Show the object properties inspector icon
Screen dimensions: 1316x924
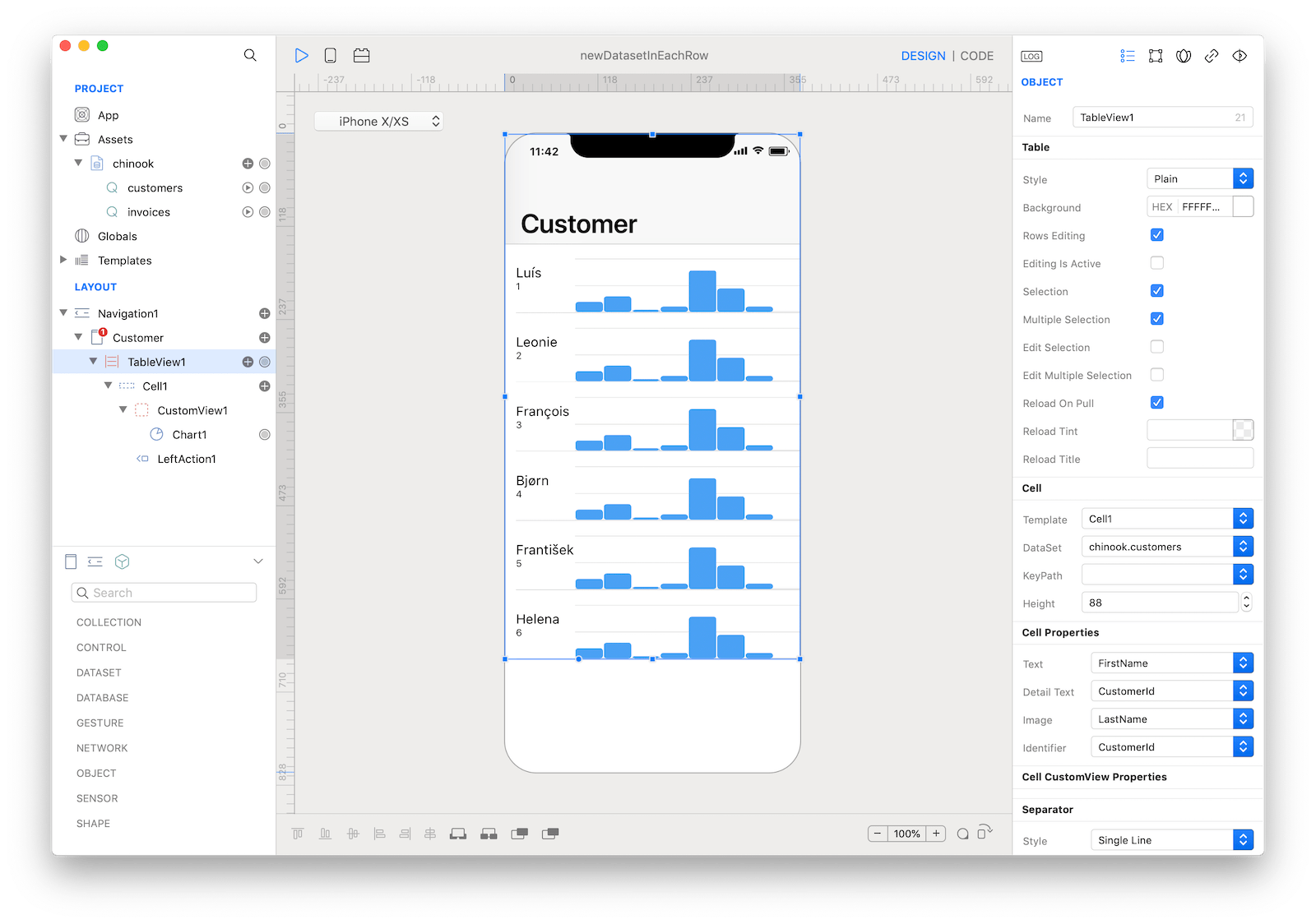[1128, 56]
